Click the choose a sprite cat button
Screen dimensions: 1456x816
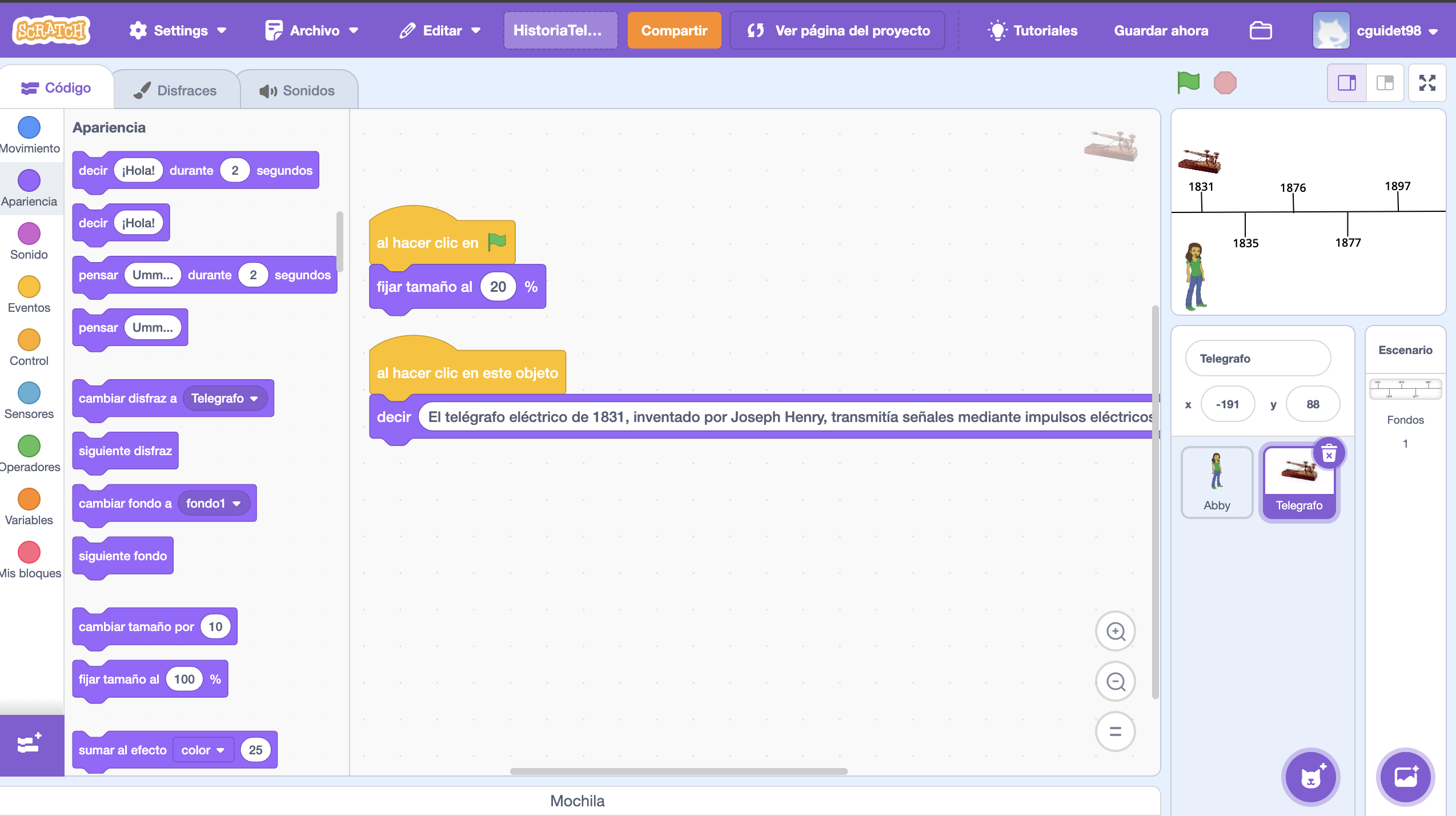pyautogui.click(x=1310, y=777)
